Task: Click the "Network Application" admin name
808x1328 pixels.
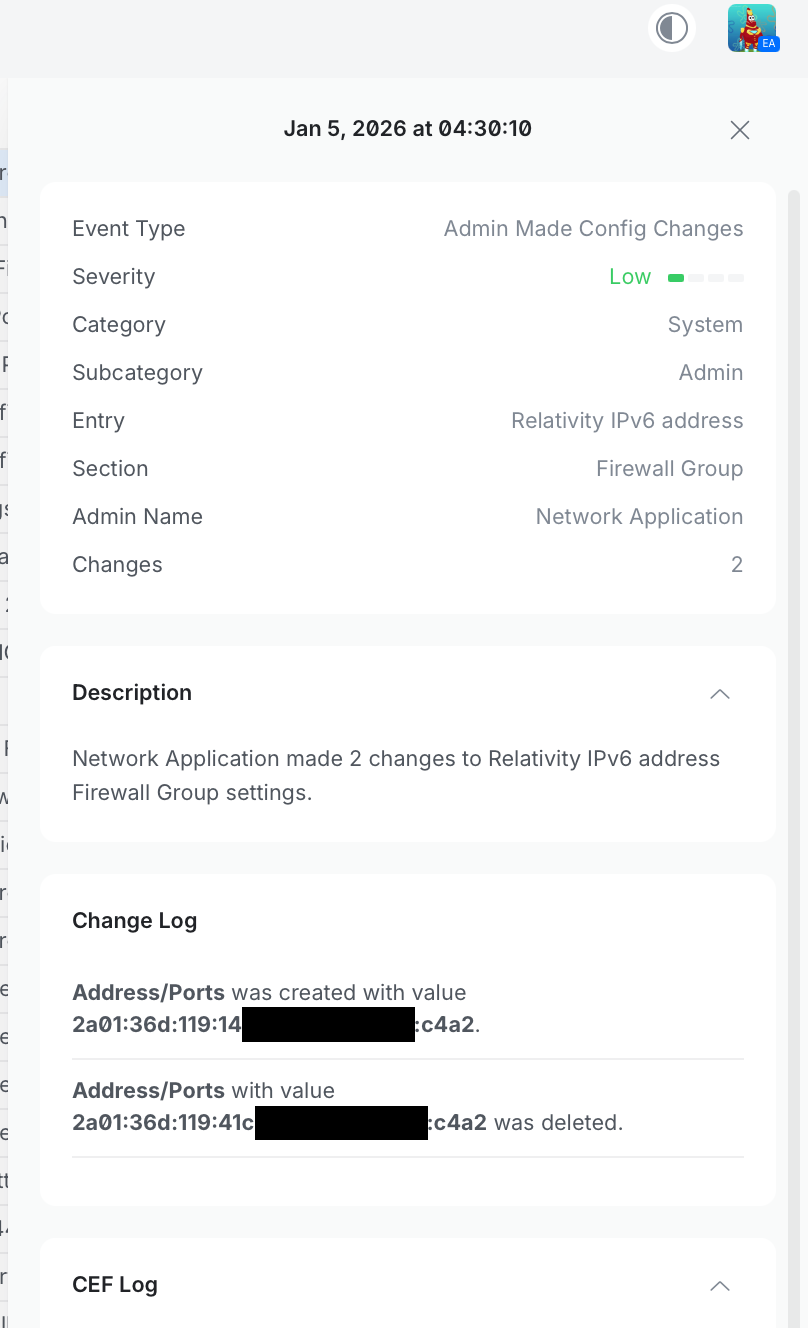Action: [x=639, y=517]
